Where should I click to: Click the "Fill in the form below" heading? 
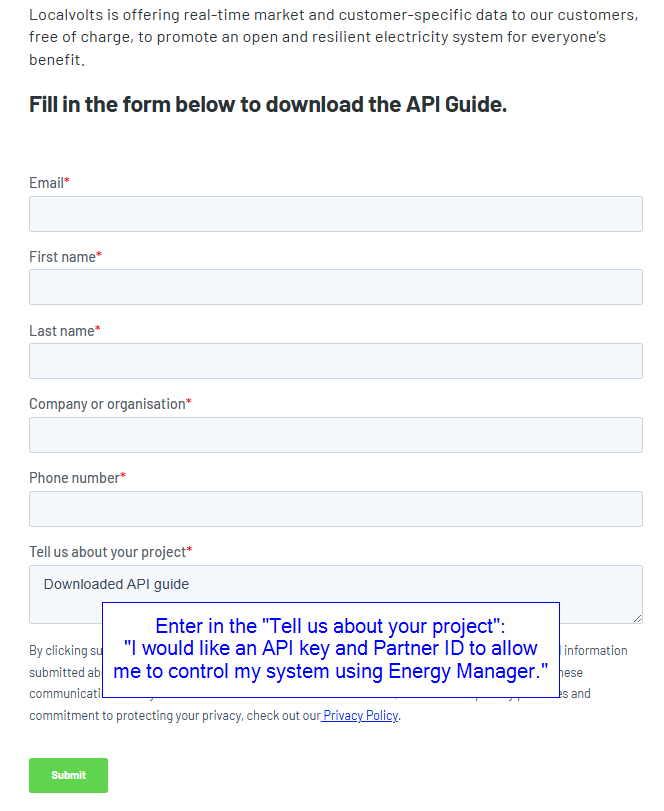[268, 104]
